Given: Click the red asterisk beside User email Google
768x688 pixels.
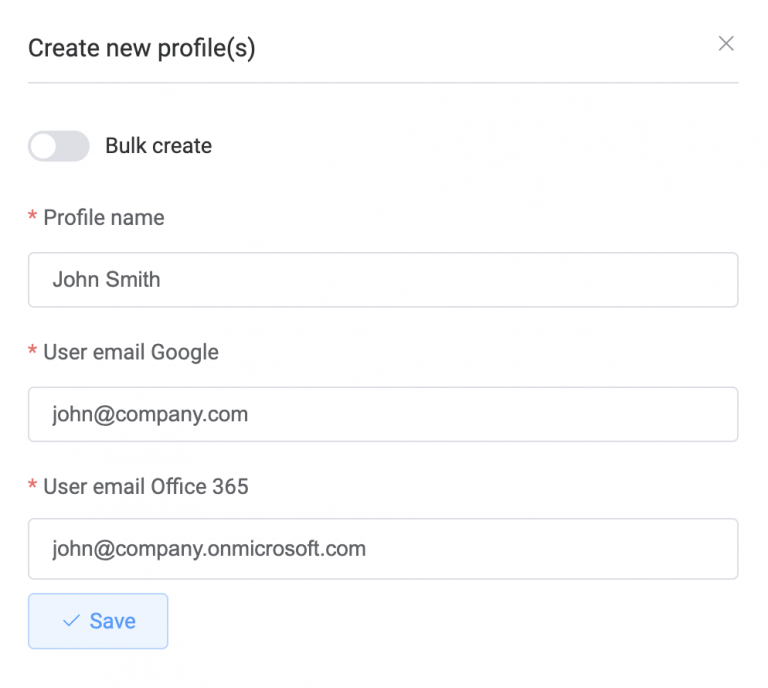Looking at the screenshot, I should click(32, 353).
